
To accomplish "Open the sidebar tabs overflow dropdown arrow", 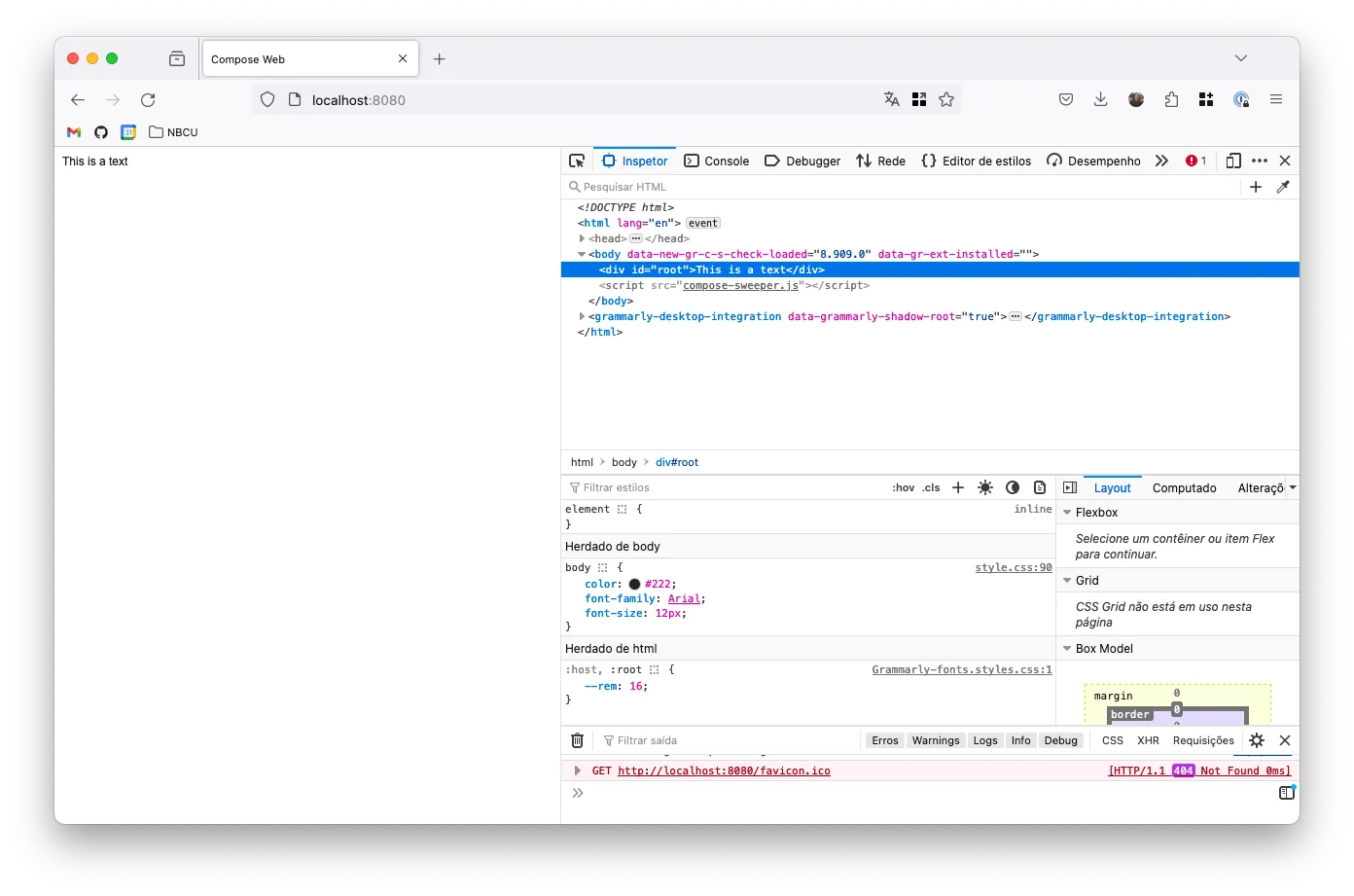I will [x=1293, y=487].
